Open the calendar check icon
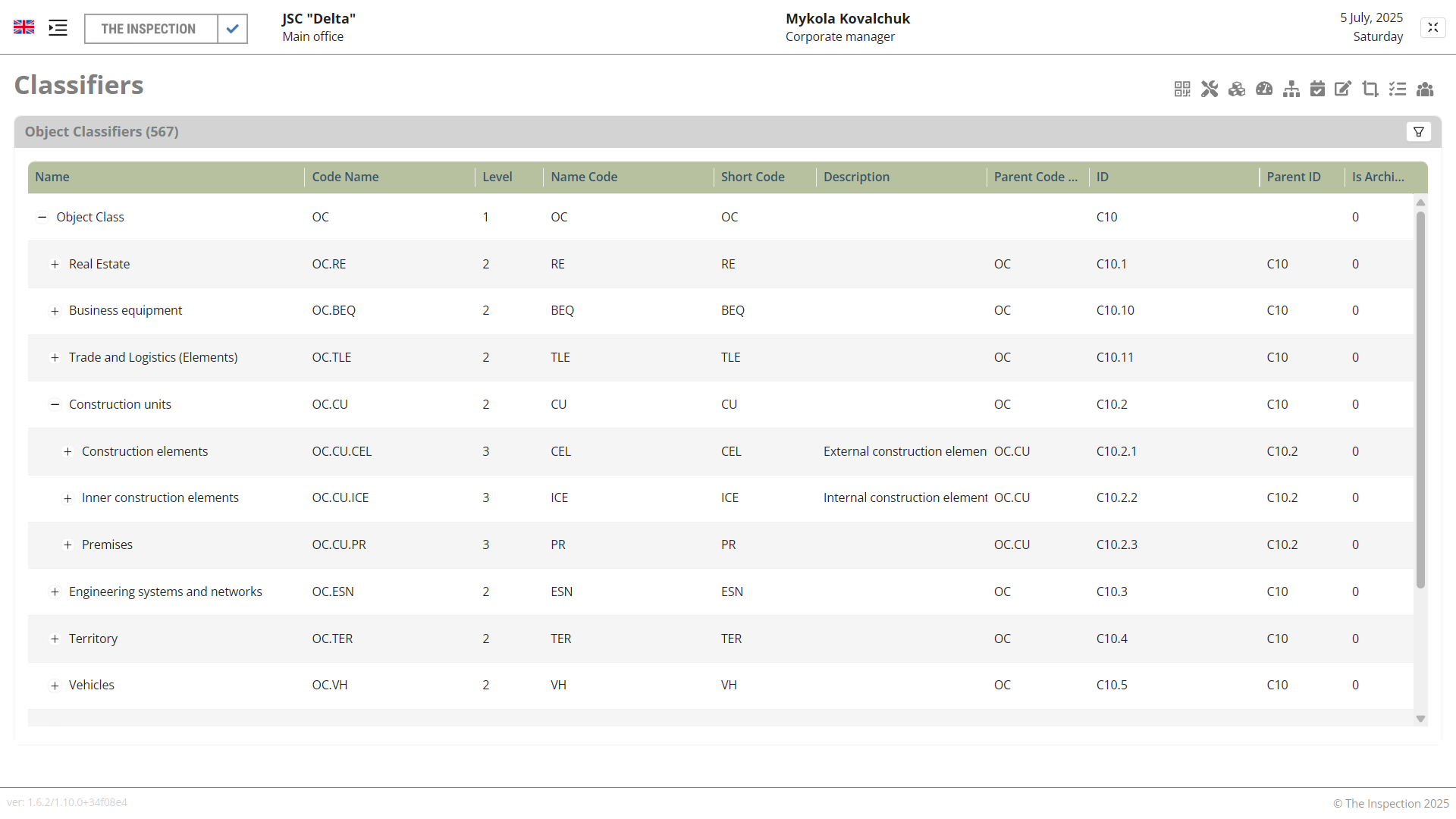Image resolution: width=1456 pixels, height=819 pixels. click(x=1318, y=89)
